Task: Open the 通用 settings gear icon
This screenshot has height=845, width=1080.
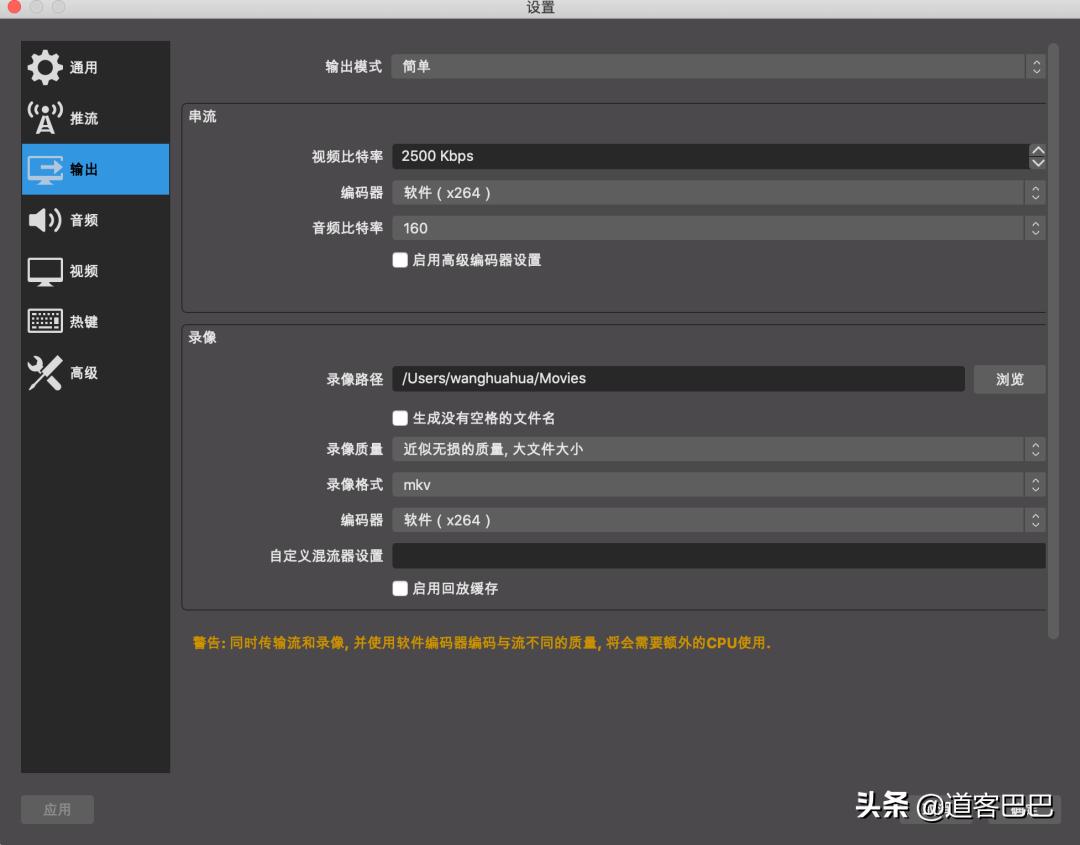Action: (x=45, y=67)
